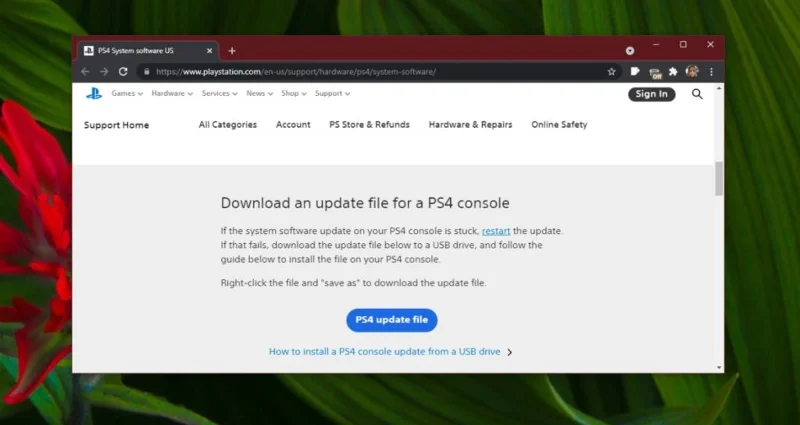Expand the Hardware dropdown menu

point(172,93)
